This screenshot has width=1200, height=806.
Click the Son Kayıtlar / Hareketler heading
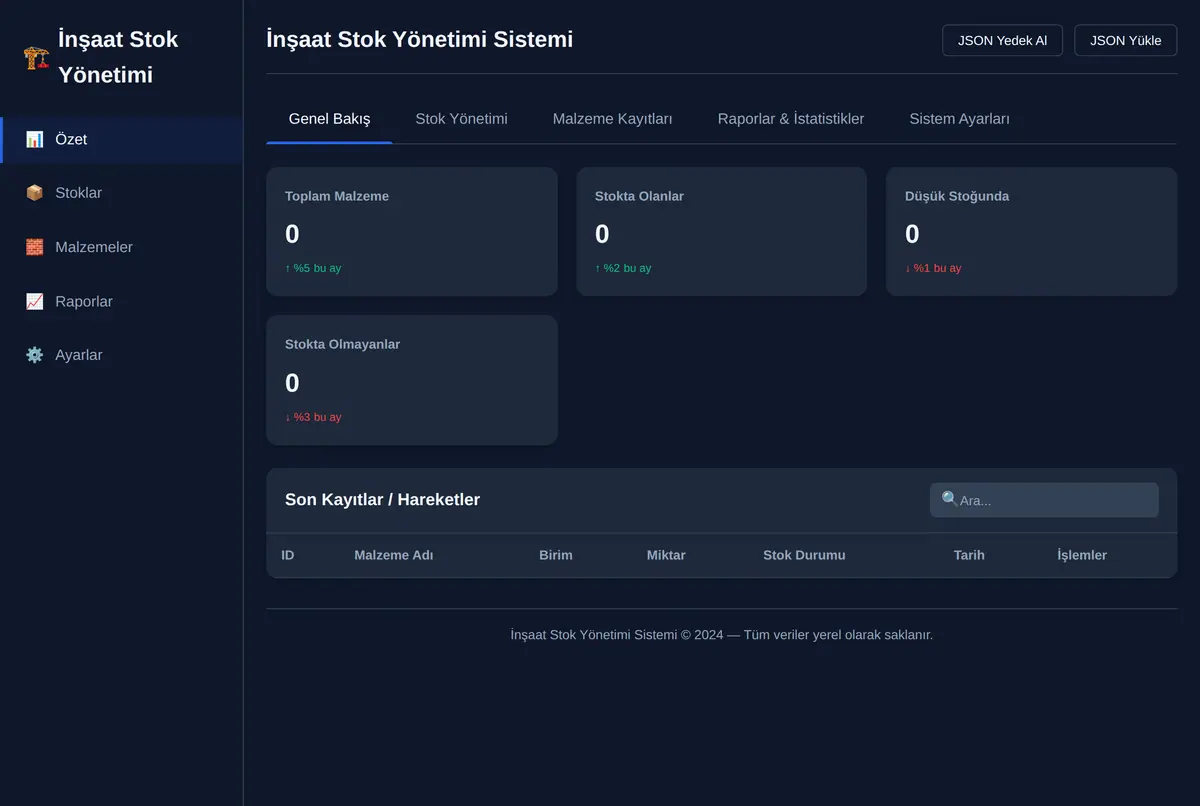click(x=382, y=500)
